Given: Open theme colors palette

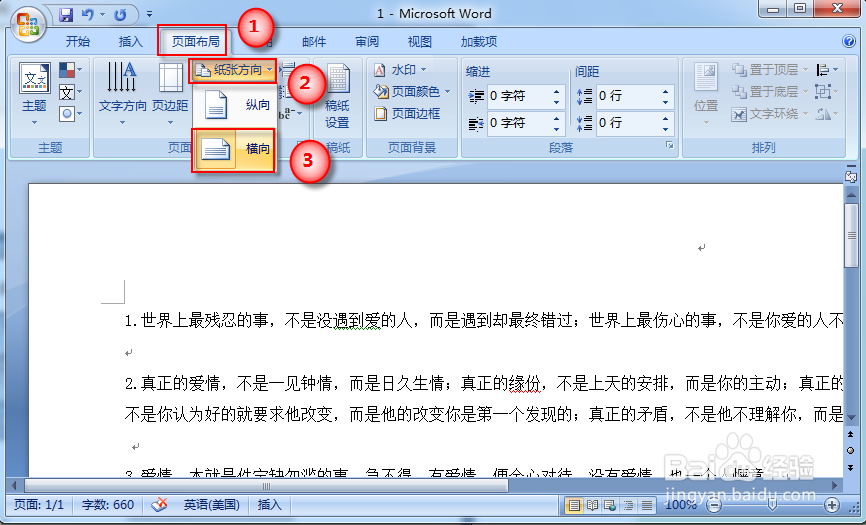Looking at the screenshot, I should 70,70.
